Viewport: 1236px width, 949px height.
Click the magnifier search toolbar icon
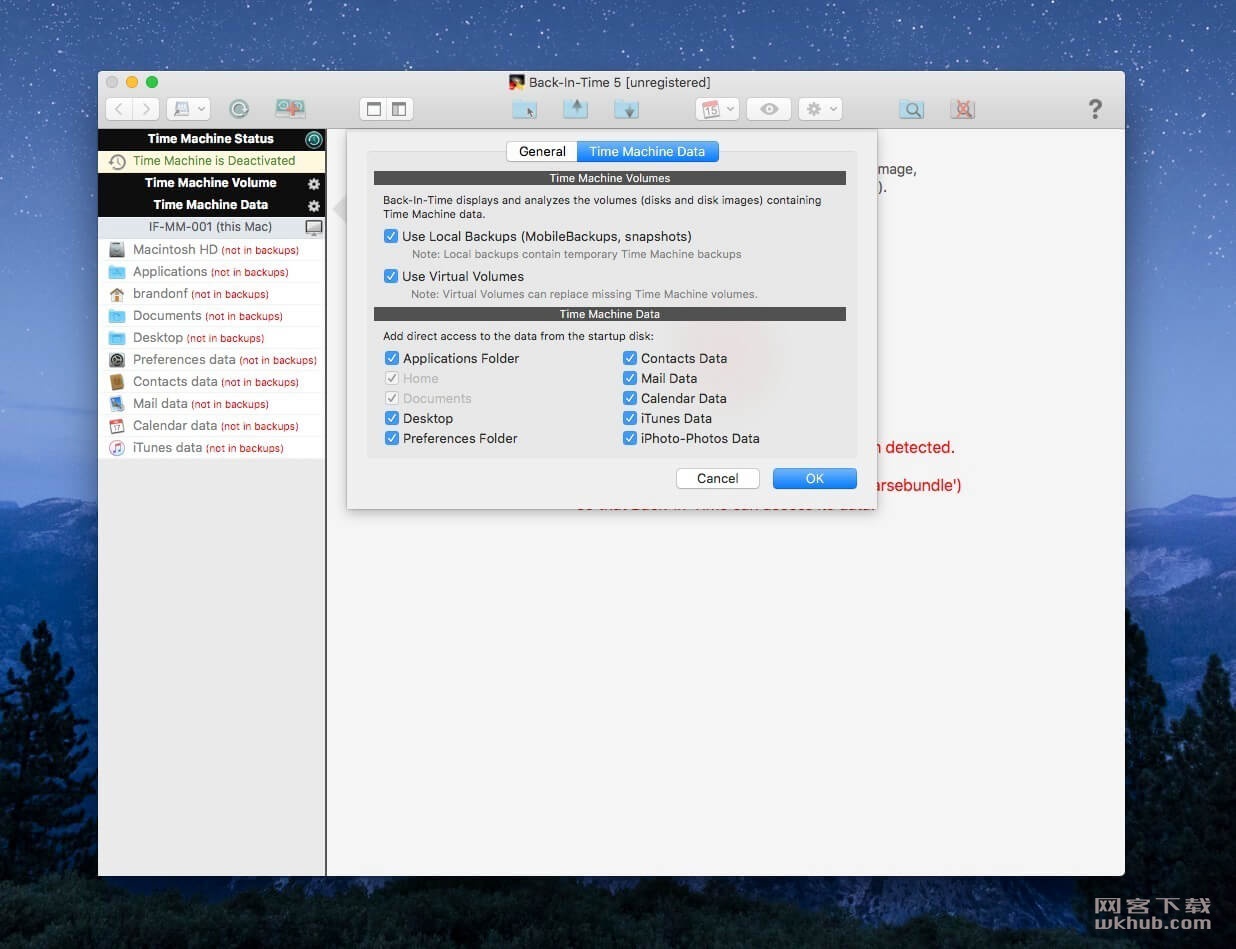pos(911,109)
